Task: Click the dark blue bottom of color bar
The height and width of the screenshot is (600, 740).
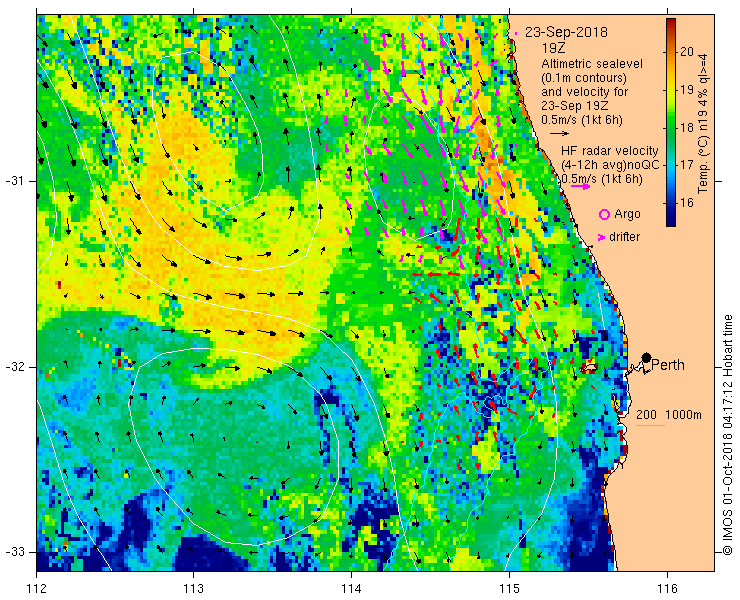Action: click(671, 221)
